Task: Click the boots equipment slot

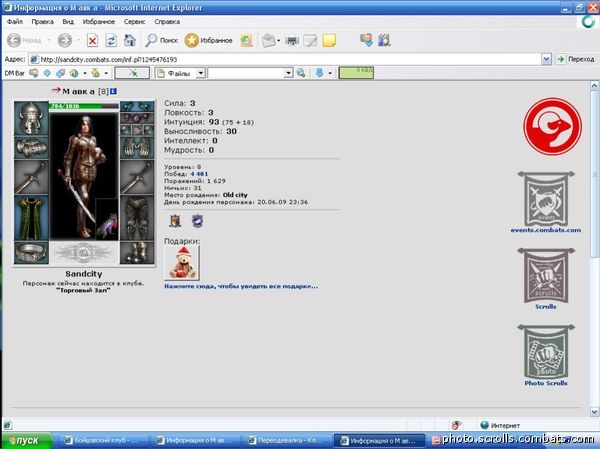Action: point(137,253)
